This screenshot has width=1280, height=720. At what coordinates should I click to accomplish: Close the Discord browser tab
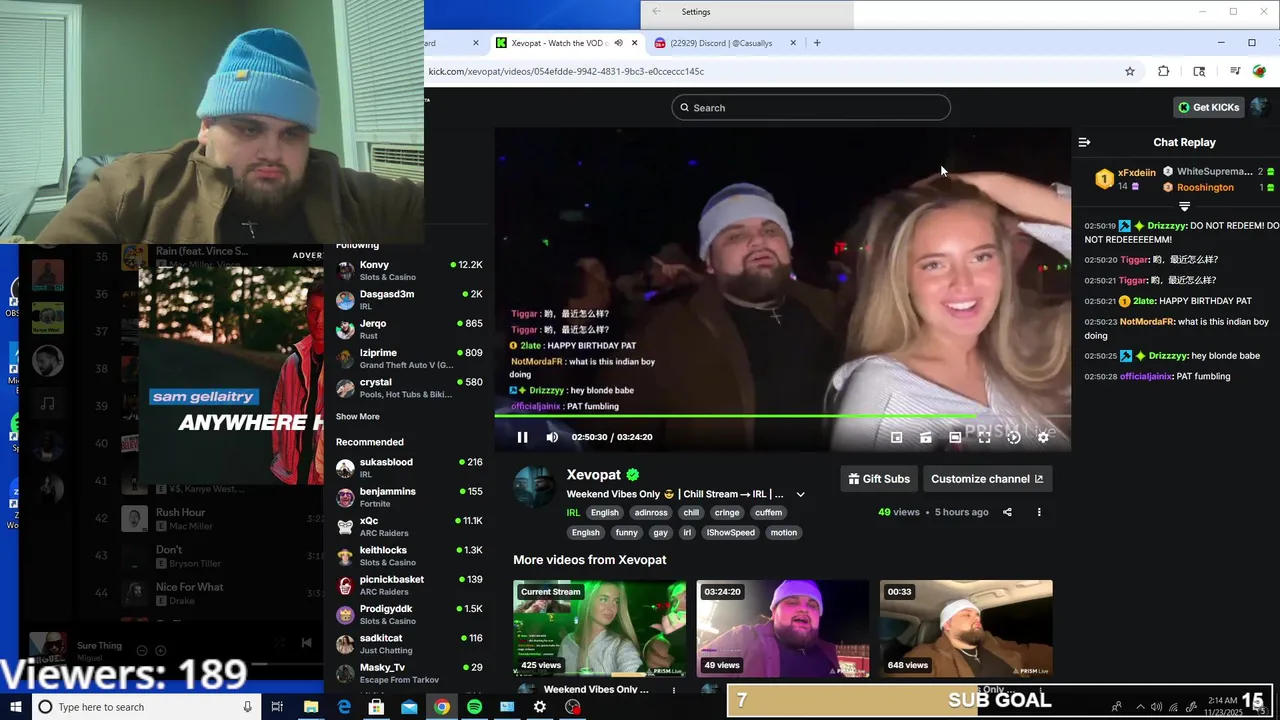[793, 43]
